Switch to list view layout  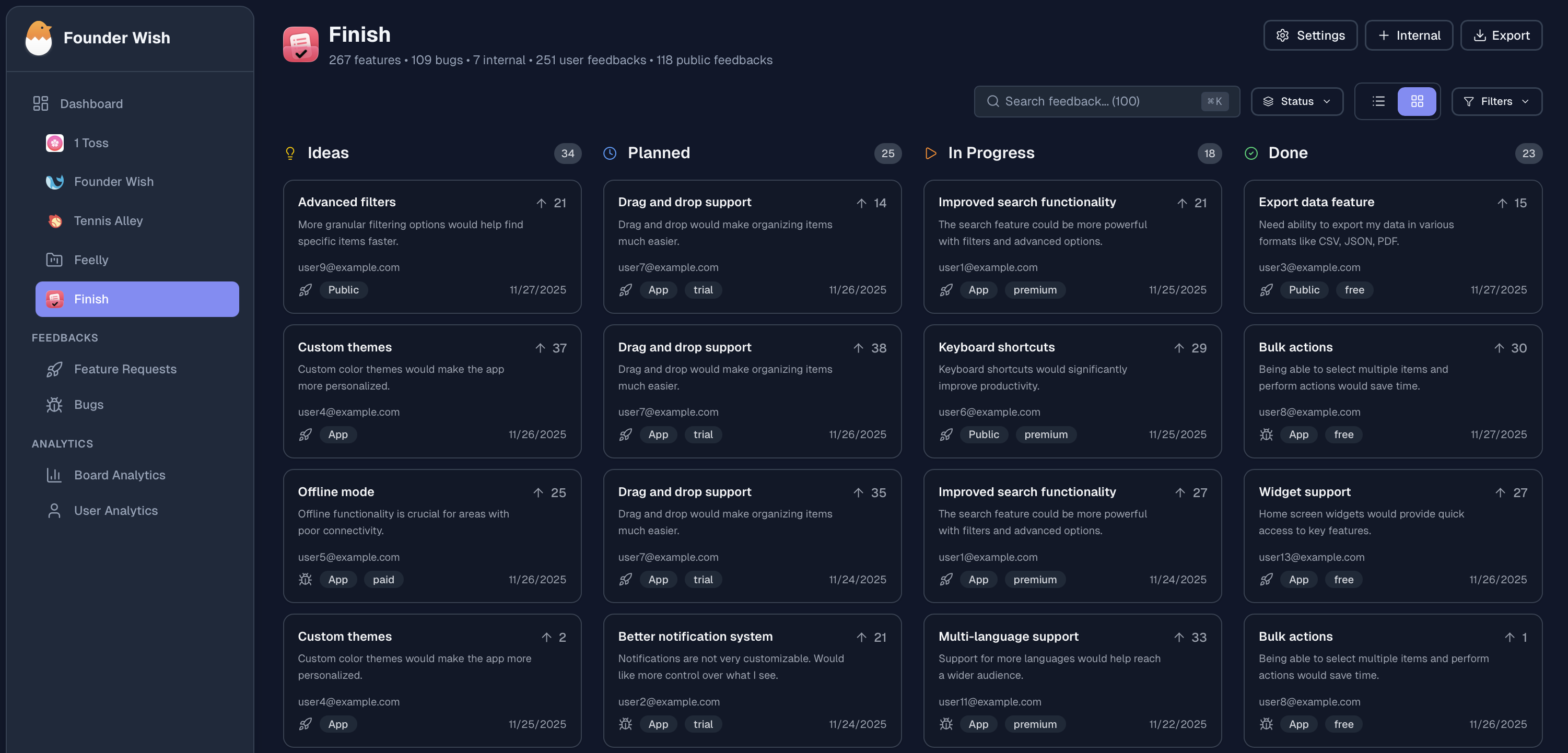(1379, 101)
